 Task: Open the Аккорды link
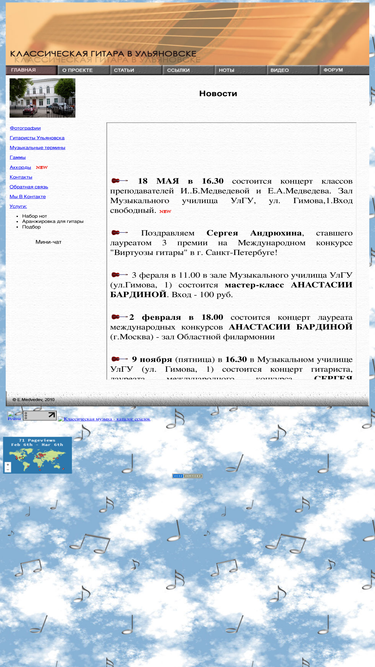[20, 167]
